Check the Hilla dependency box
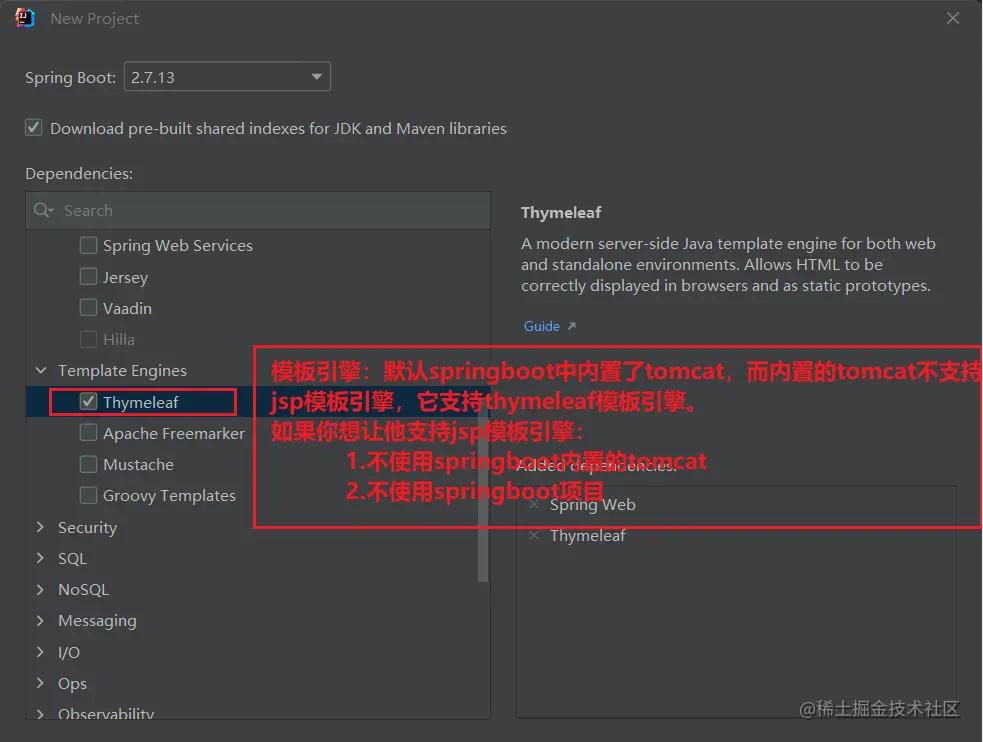 [88, 339]
